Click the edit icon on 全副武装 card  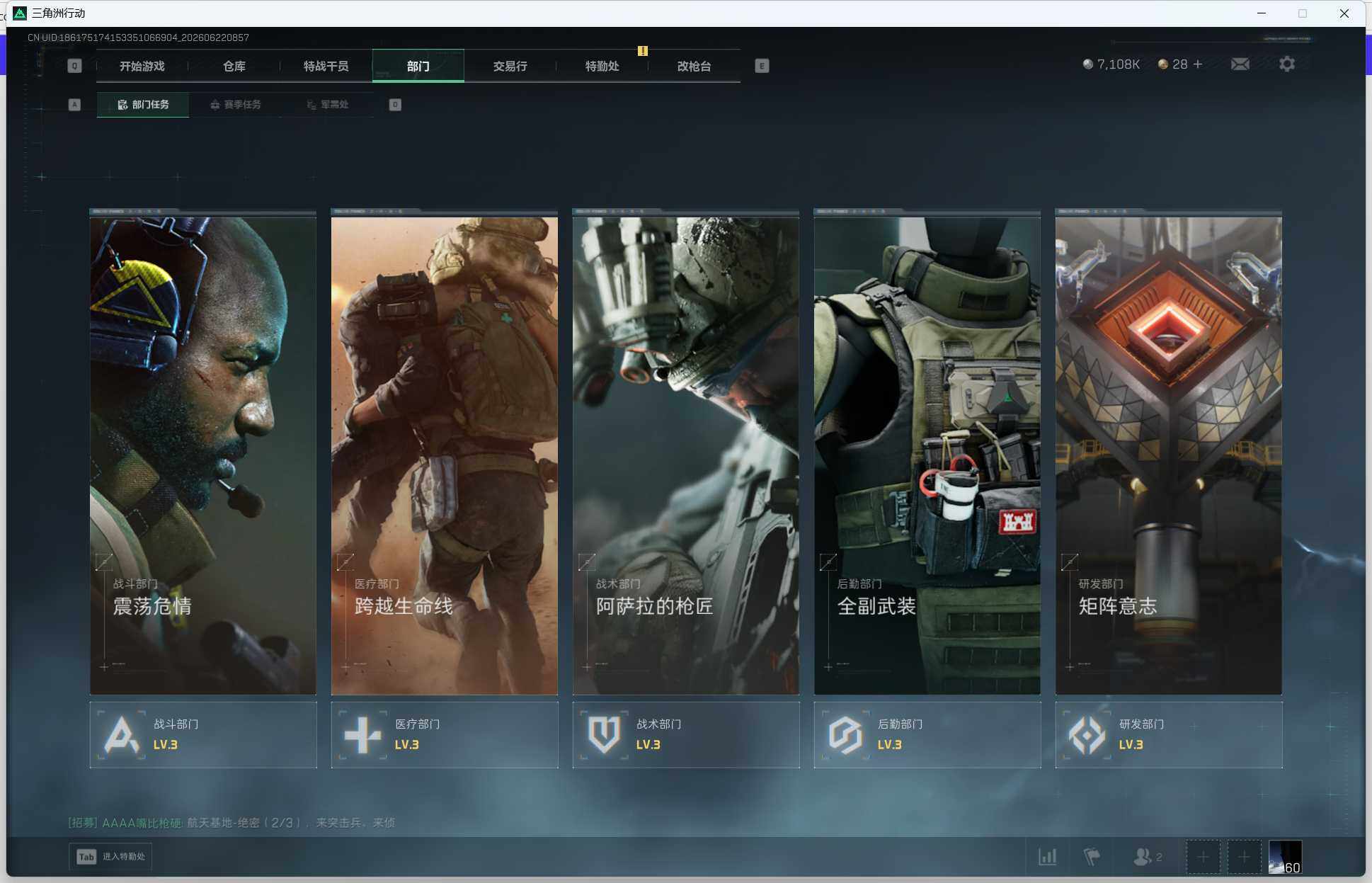click(x=828, y=562)
